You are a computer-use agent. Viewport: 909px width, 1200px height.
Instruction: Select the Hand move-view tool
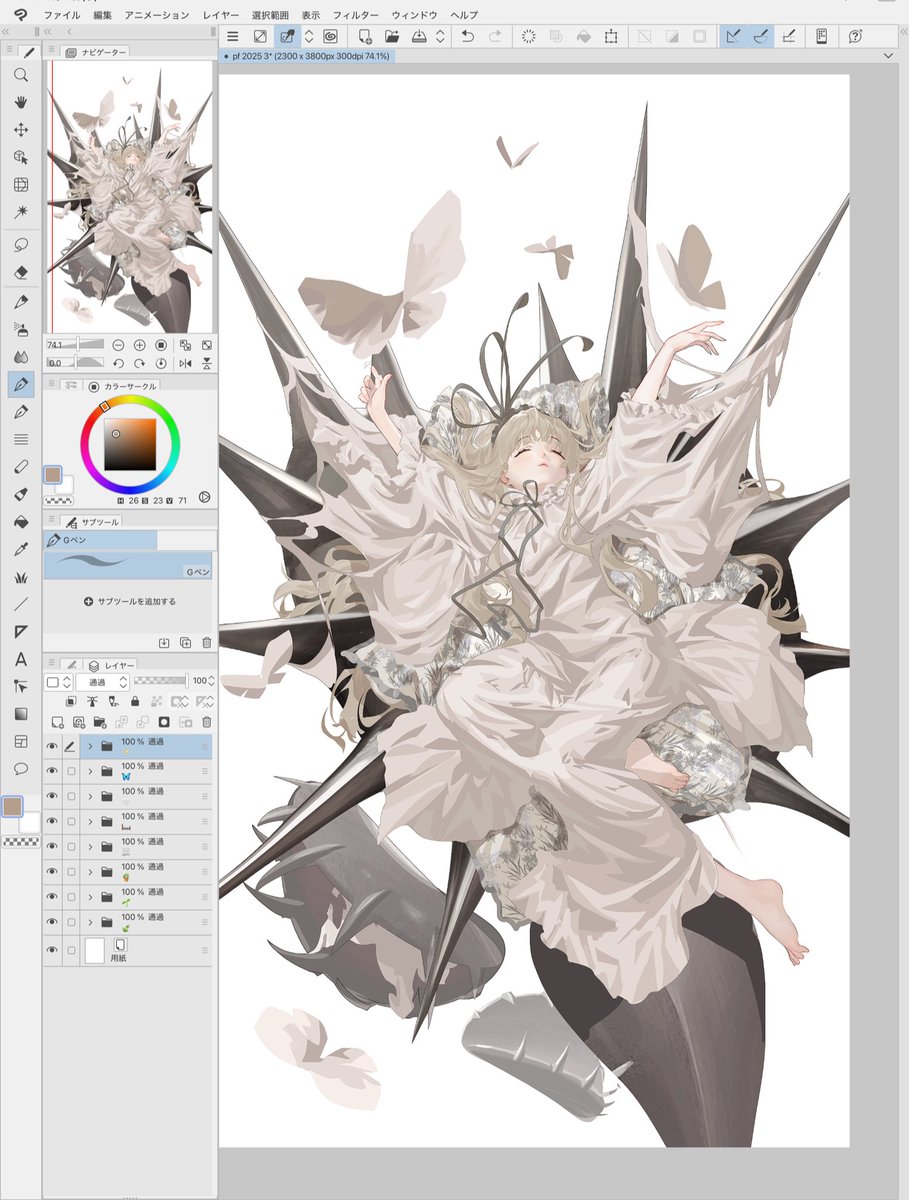point(21,102)
